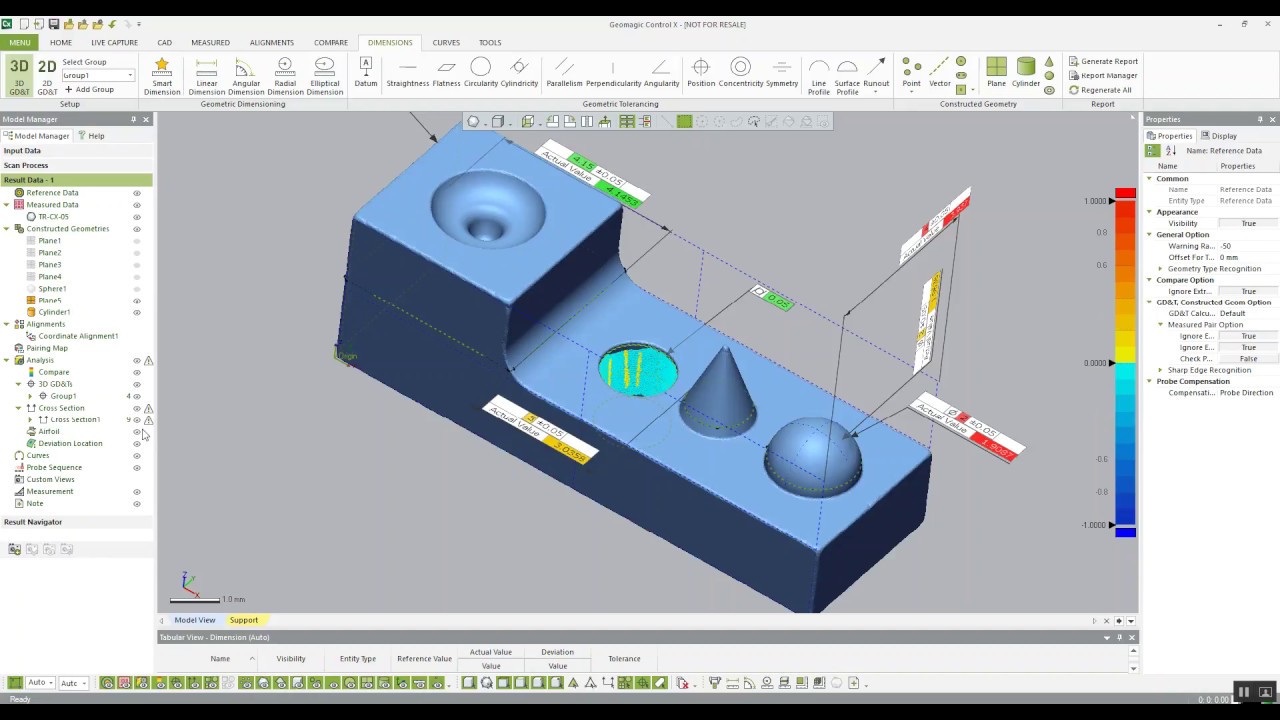Sort table by Name column header
This screenshot has width=1280, height=720.
220,659
